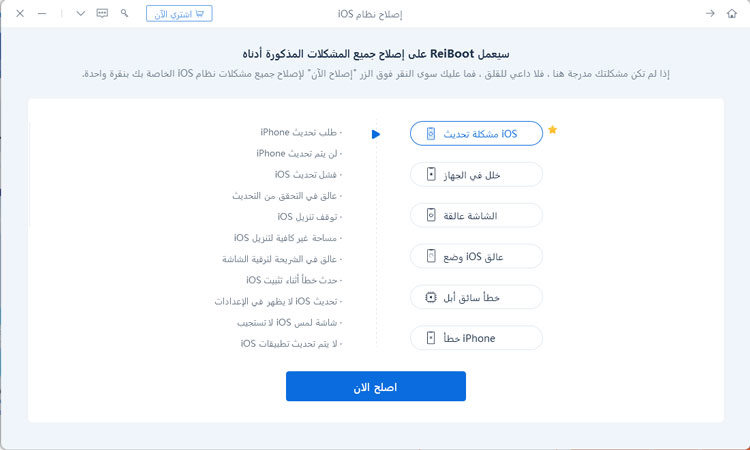Click the stuck screen phone icon

(x=431, y=216)
